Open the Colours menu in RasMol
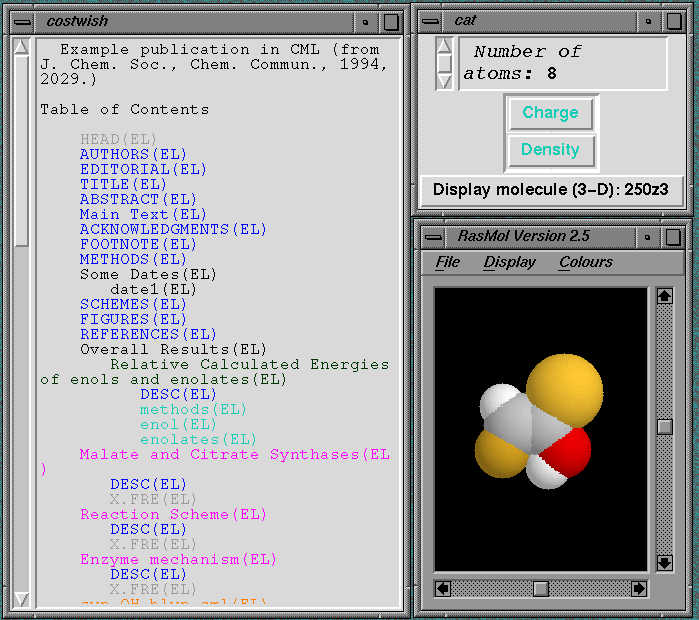The width and height of the screenshot is (699, 620). pyautogui.click(x=586, y=262)
